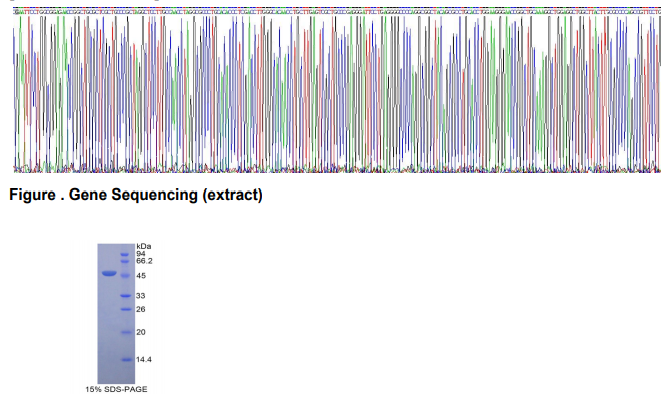The width and height of the screenshot is (666, 400).
Task: Click the kDa unit label
Action: coord(143,246)
